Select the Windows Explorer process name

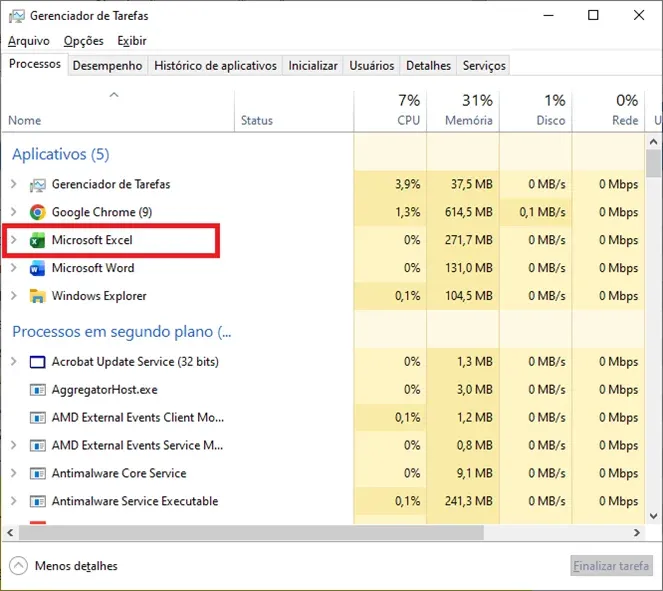tap(99, 296)
